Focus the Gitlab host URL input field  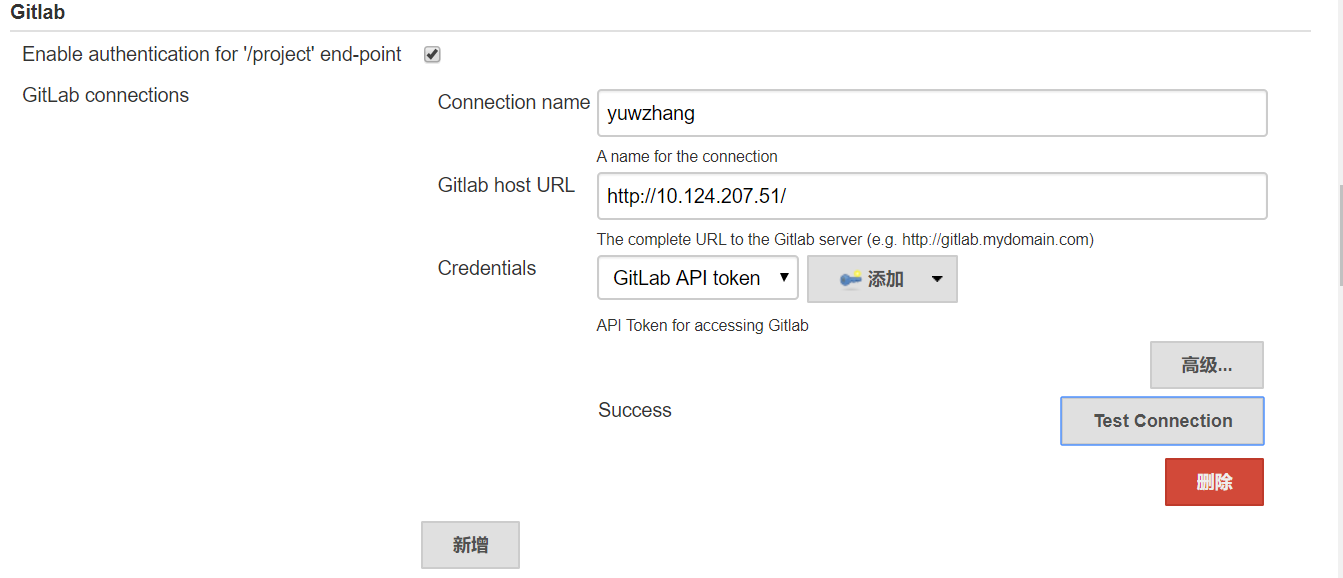(x=931, y=196)
